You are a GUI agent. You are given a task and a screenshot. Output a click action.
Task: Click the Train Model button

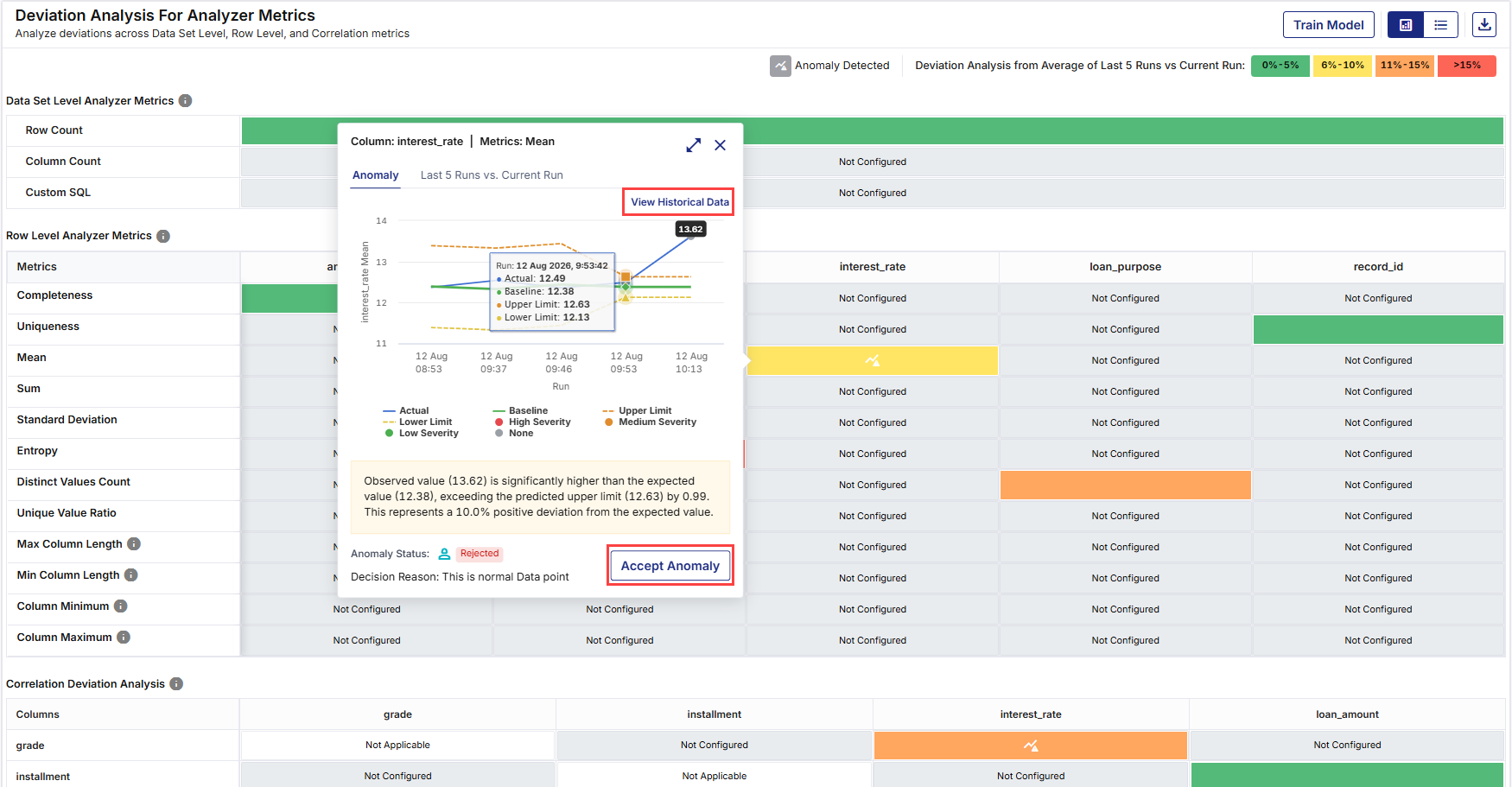pos(1328,25)
